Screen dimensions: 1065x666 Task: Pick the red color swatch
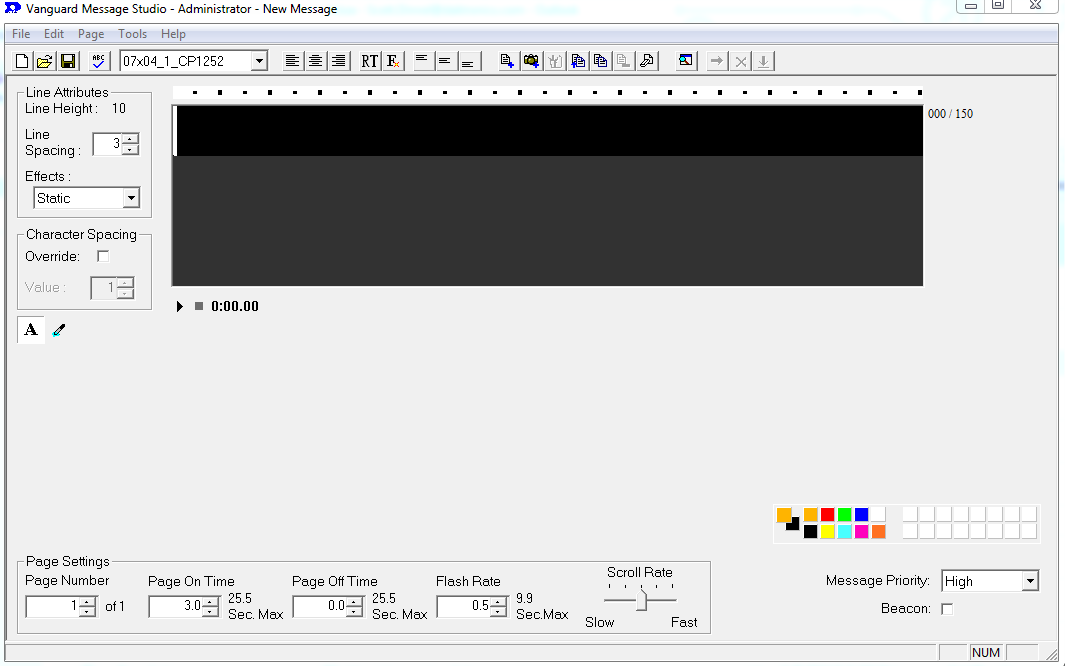(x=828, y=514)
